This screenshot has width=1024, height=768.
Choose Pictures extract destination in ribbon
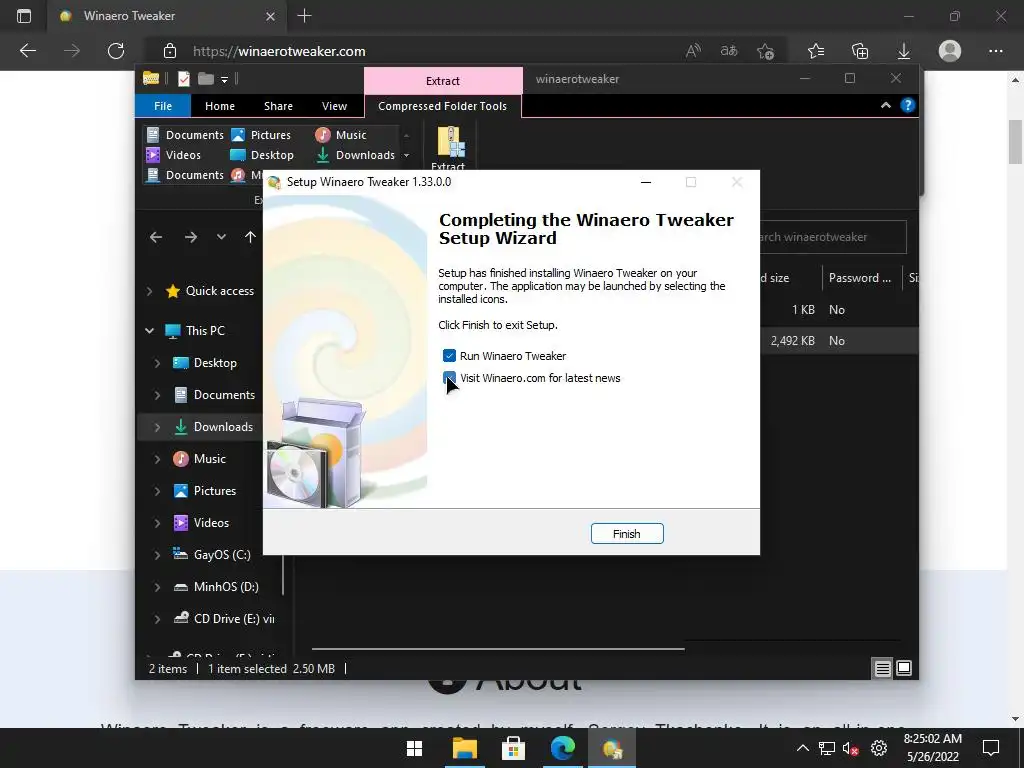point(261,135)
